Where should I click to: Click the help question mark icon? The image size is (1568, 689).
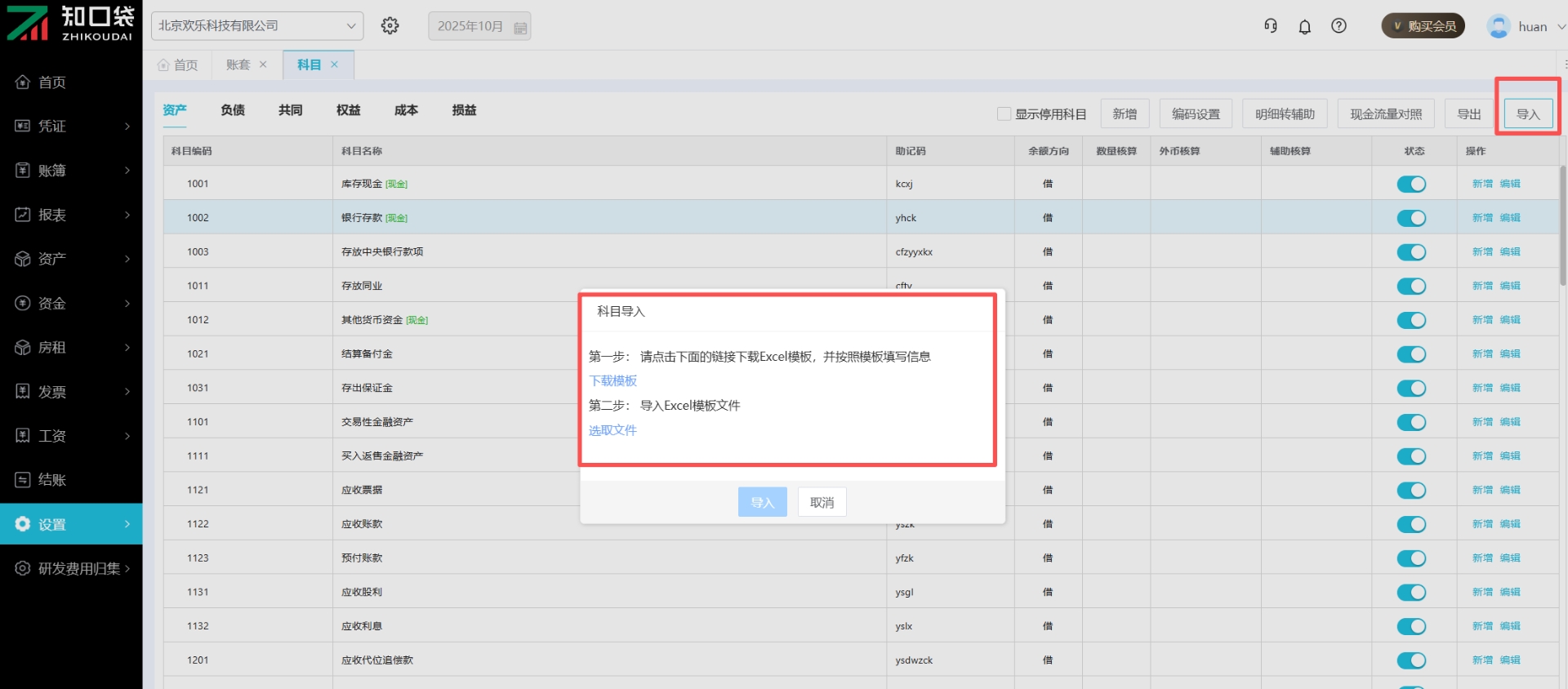click(1339, 26)
